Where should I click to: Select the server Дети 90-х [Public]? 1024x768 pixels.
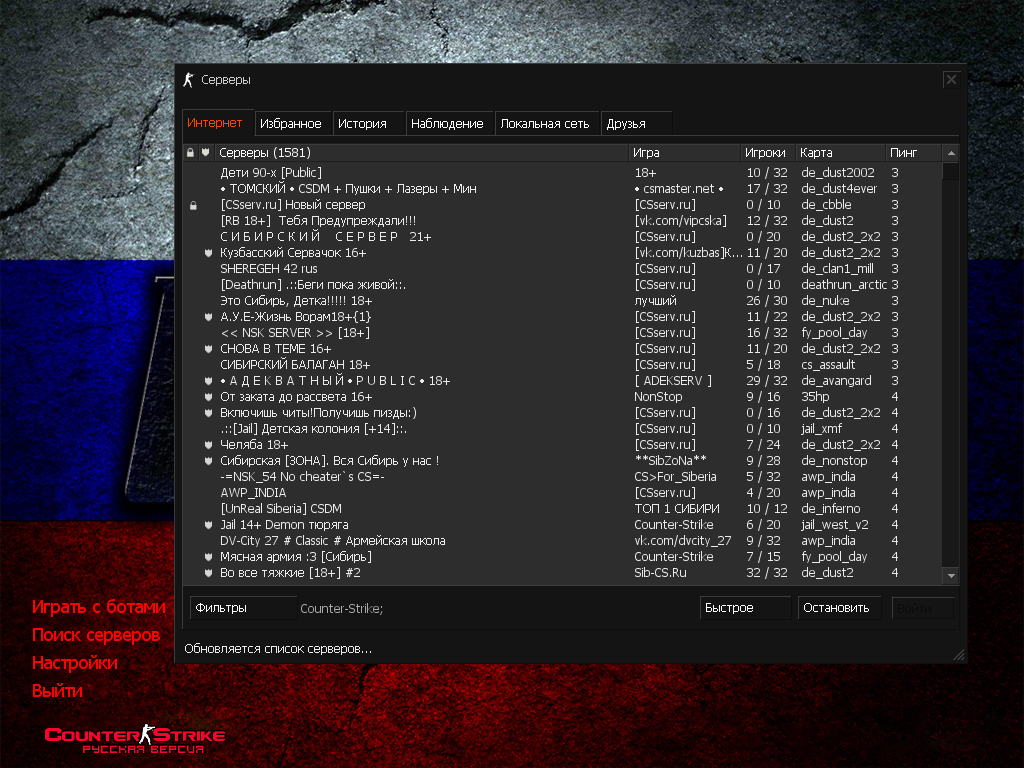point(563,173)
